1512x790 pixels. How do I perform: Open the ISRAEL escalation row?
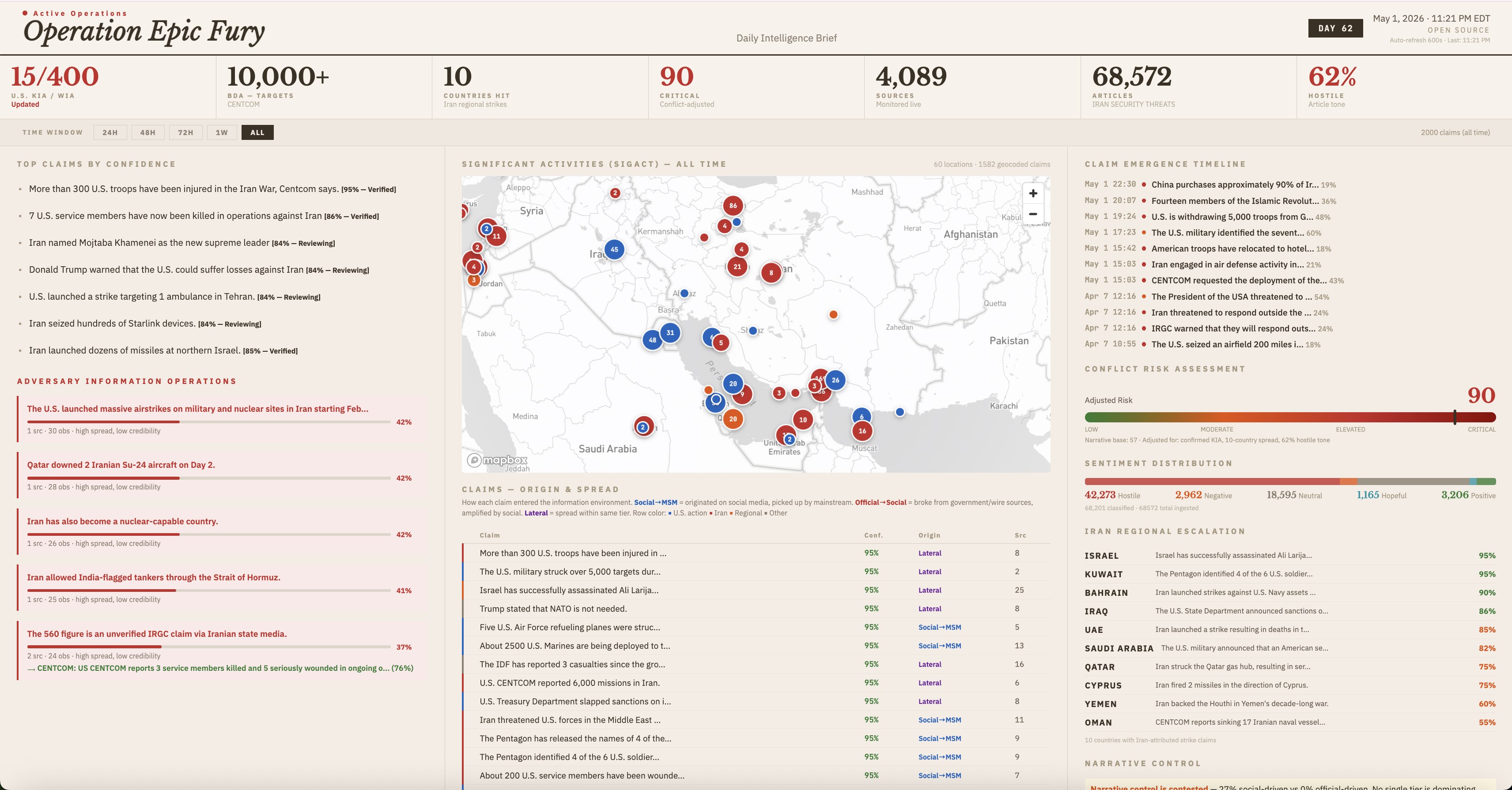click(1289, 555)
